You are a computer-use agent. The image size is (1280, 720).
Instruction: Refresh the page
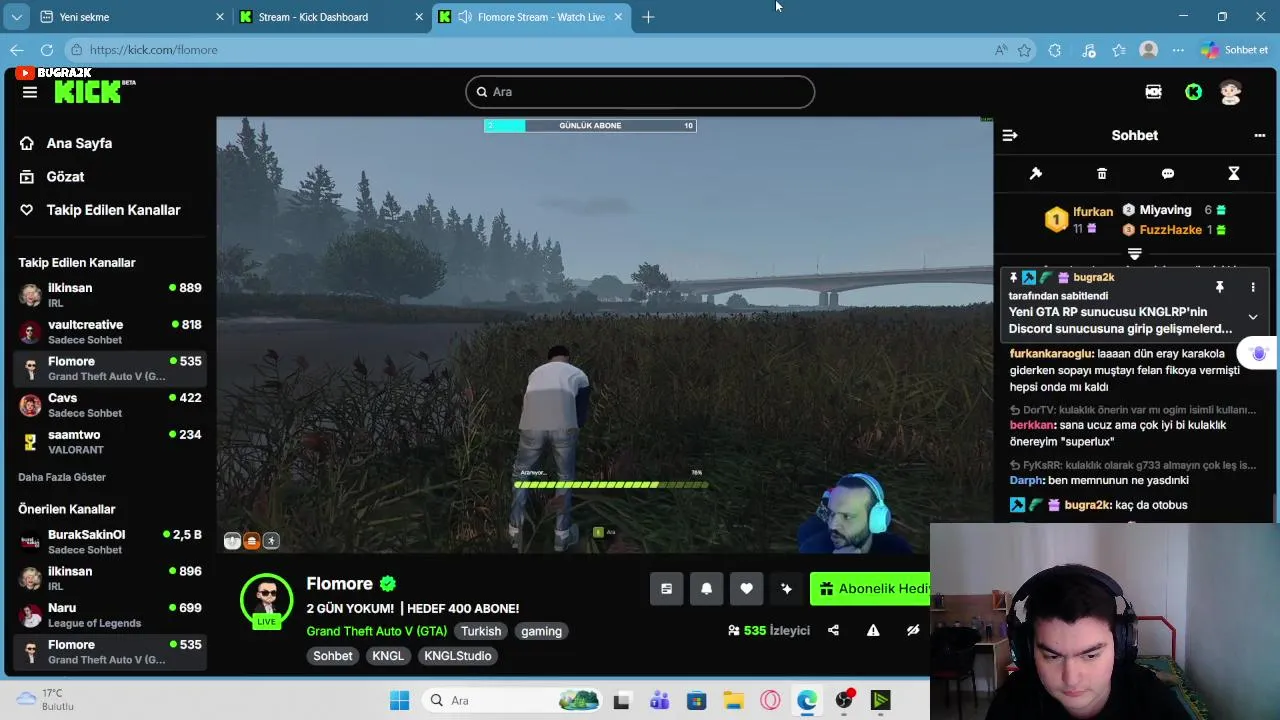47,50
